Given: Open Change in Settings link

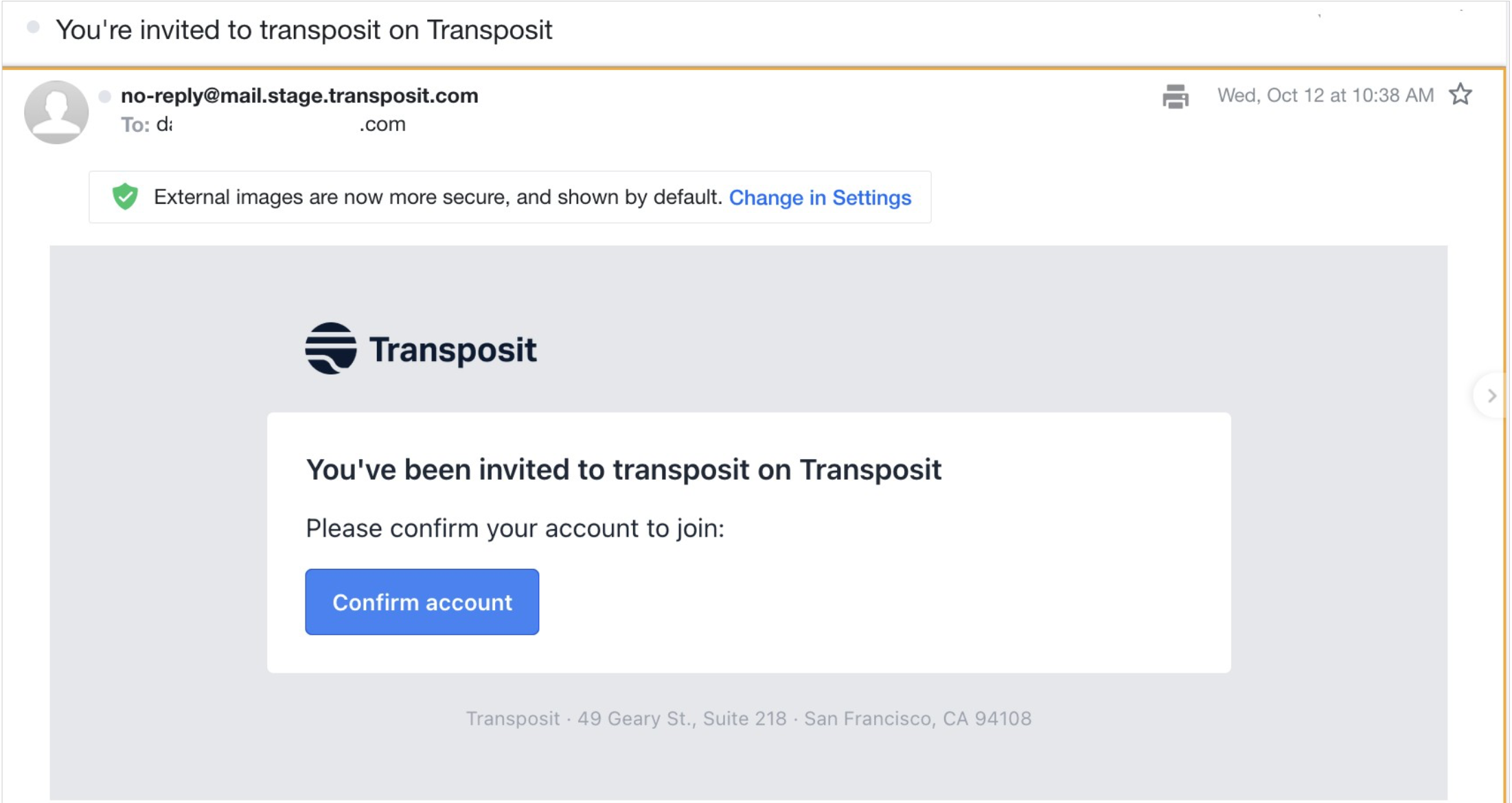Looking at the screenshot, I should (x=820, y=198).
